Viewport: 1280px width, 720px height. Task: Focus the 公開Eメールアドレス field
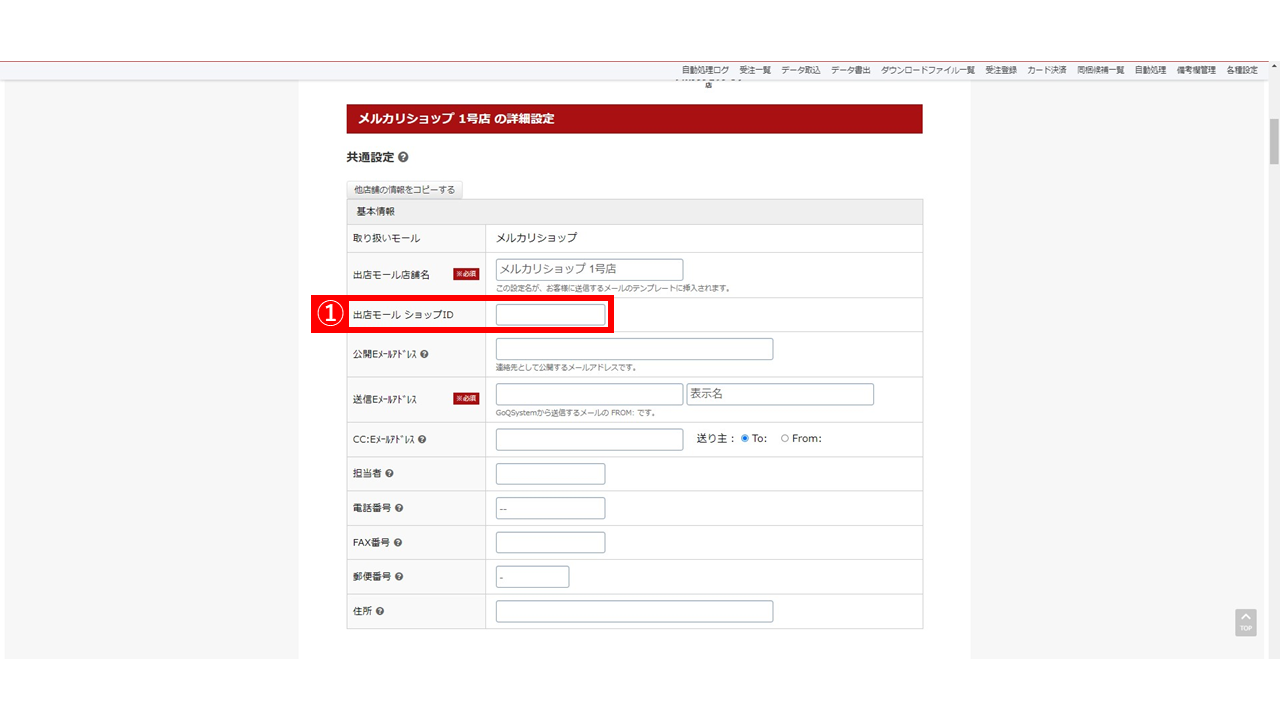634,349
